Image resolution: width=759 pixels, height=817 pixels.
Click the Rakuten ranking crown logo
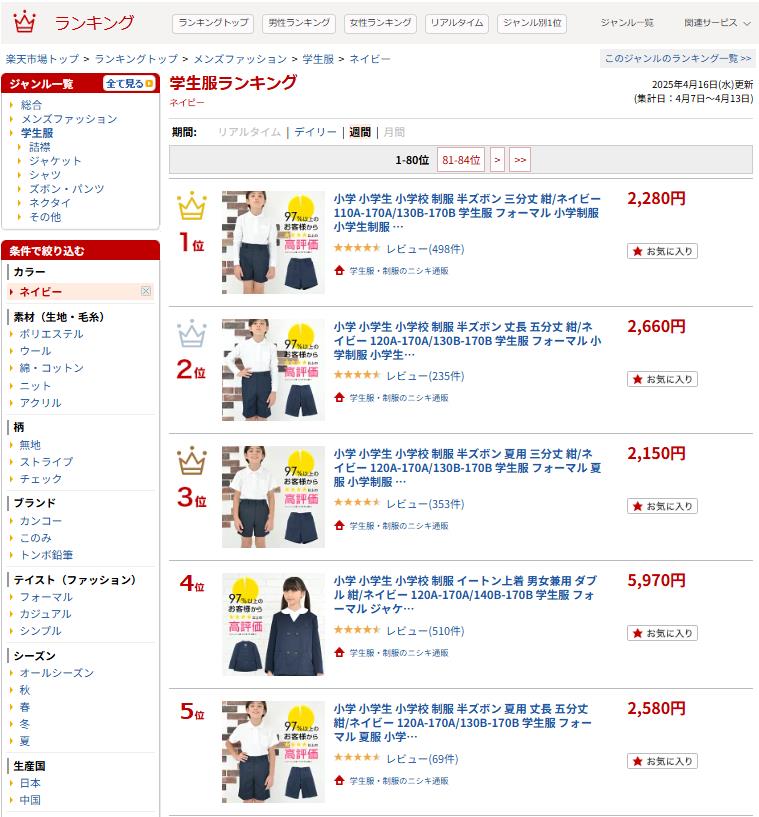click(x=24, y=22)
